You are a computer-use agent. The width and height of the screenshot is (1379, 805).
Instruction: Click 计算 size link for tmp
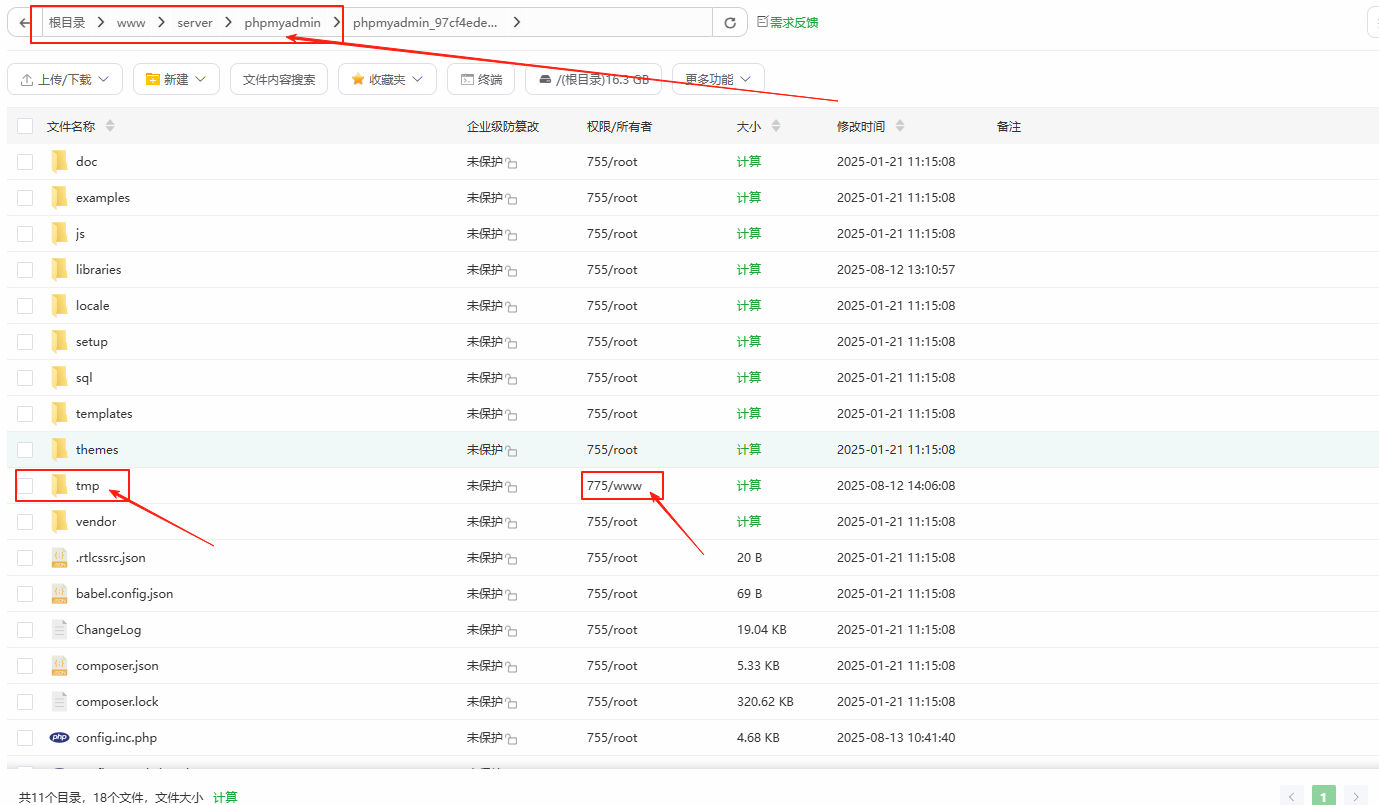(749, 485)
